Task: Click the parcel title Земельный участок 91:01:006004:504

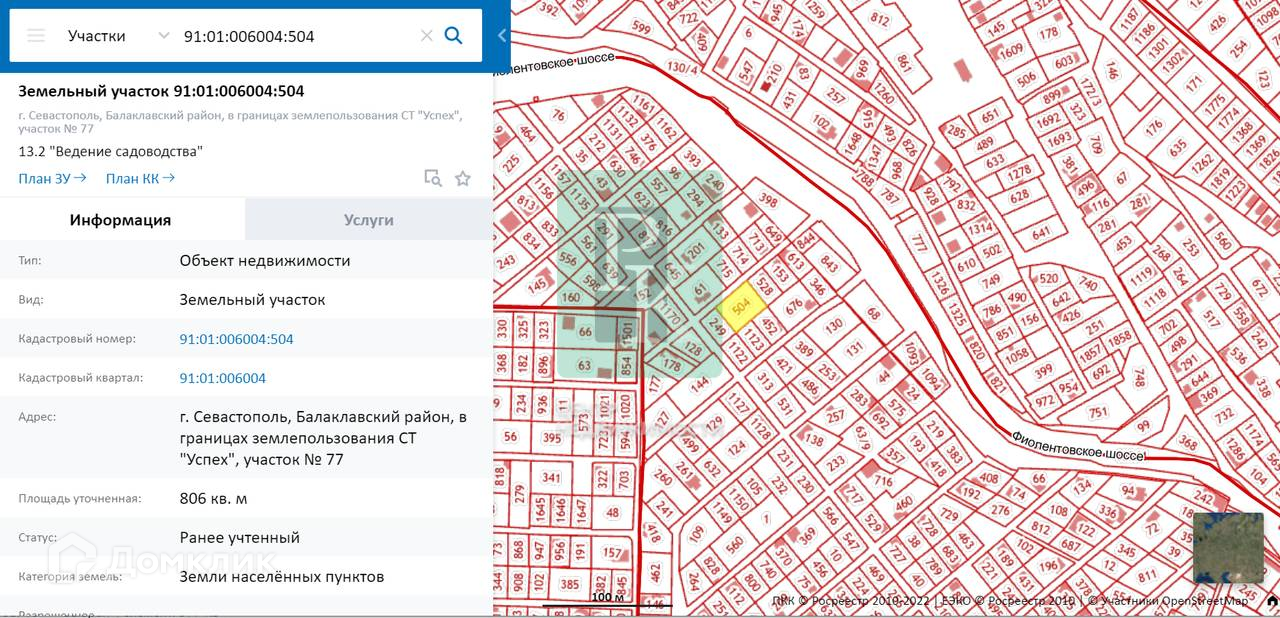Action: pos(161,91)
